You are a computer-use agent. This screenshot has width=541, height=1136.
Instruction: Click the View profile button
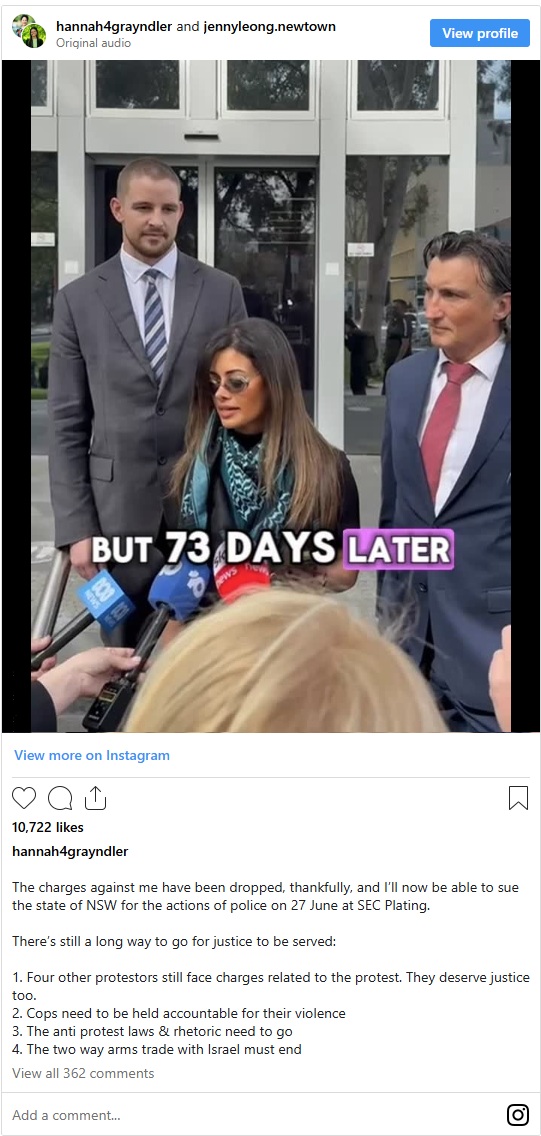tap(480, 33)
